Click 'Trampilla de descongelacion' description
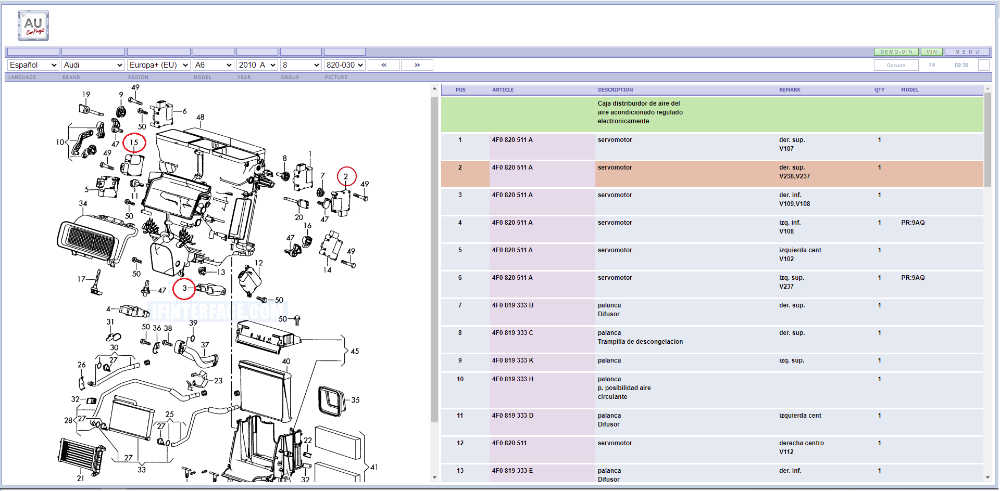Viewport: 1000px width, 491px height. click(640, 342)
